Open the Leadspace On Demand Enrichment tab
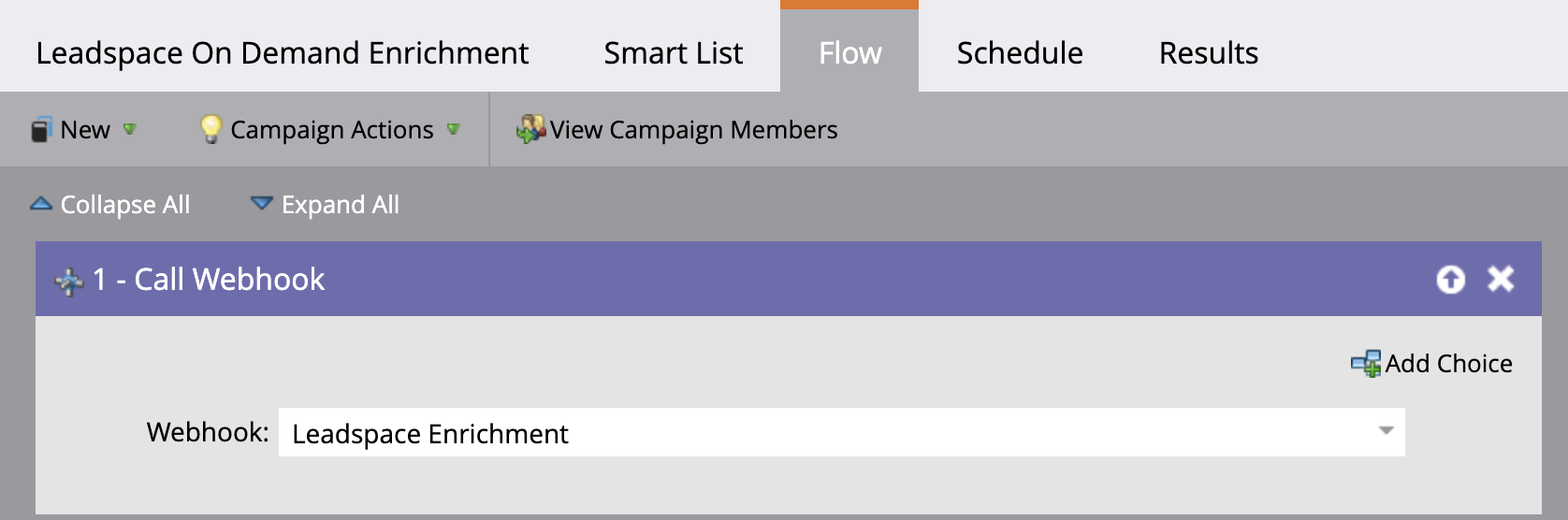 coord(282,53)
